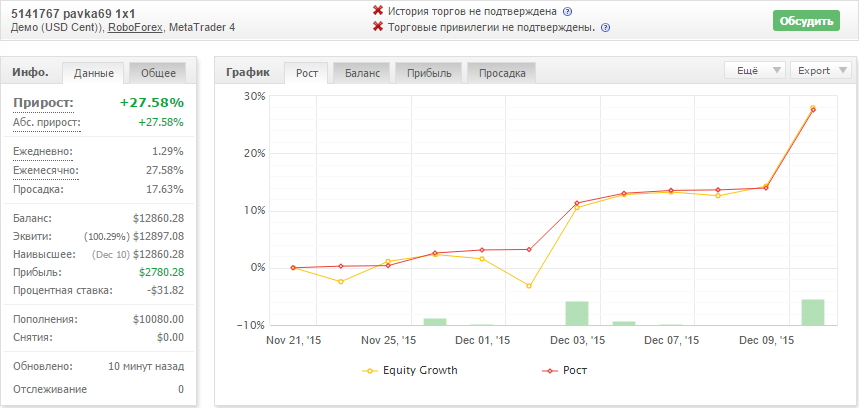Viewport: 859px width, 408px height.
Task: Click the last green bar on the chart
Action: pyautogui.click(x=813, y=312)
